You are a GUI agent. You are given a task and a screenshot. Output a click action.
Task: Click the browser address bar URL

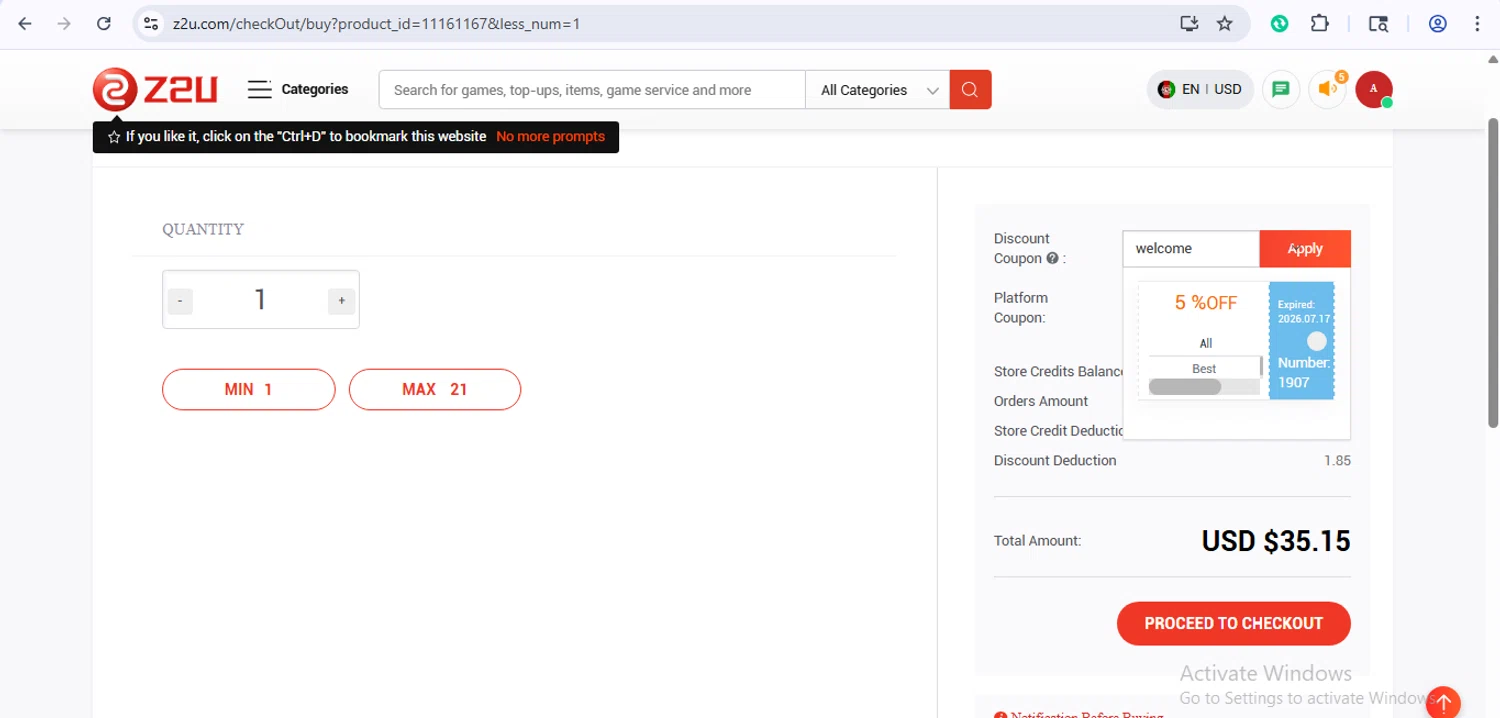coord(376,24)
